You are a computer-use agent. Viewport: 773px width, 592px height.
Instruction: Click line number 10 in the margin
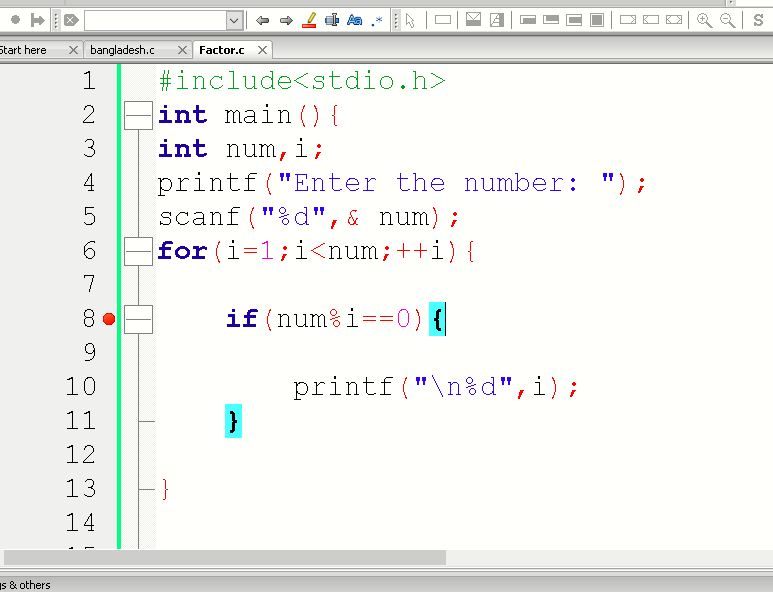(81, 386)
